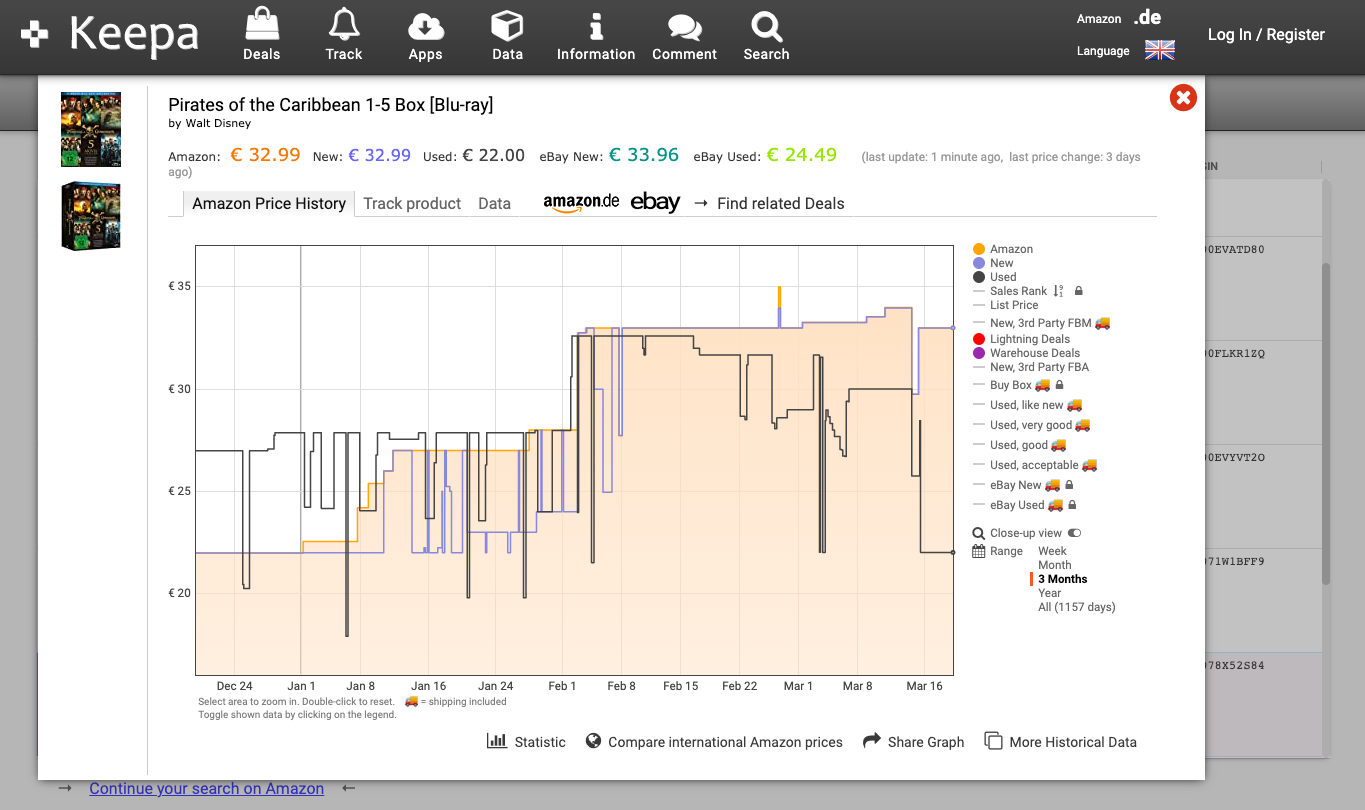Select the 3 Months range

(x=1063, y=579)
